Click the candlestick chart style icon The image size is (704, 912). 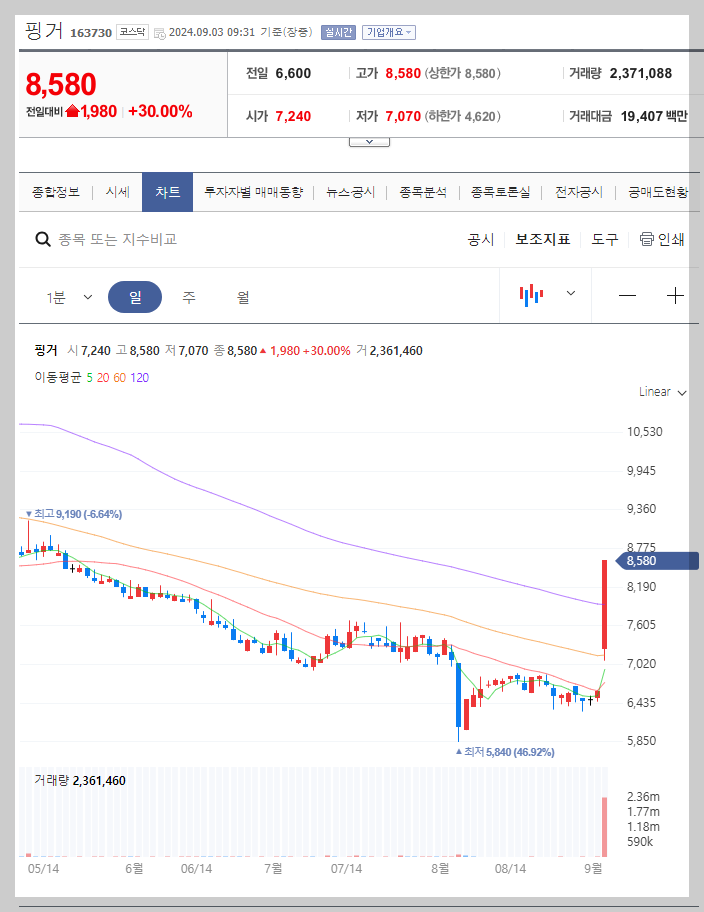click(530, 296)
